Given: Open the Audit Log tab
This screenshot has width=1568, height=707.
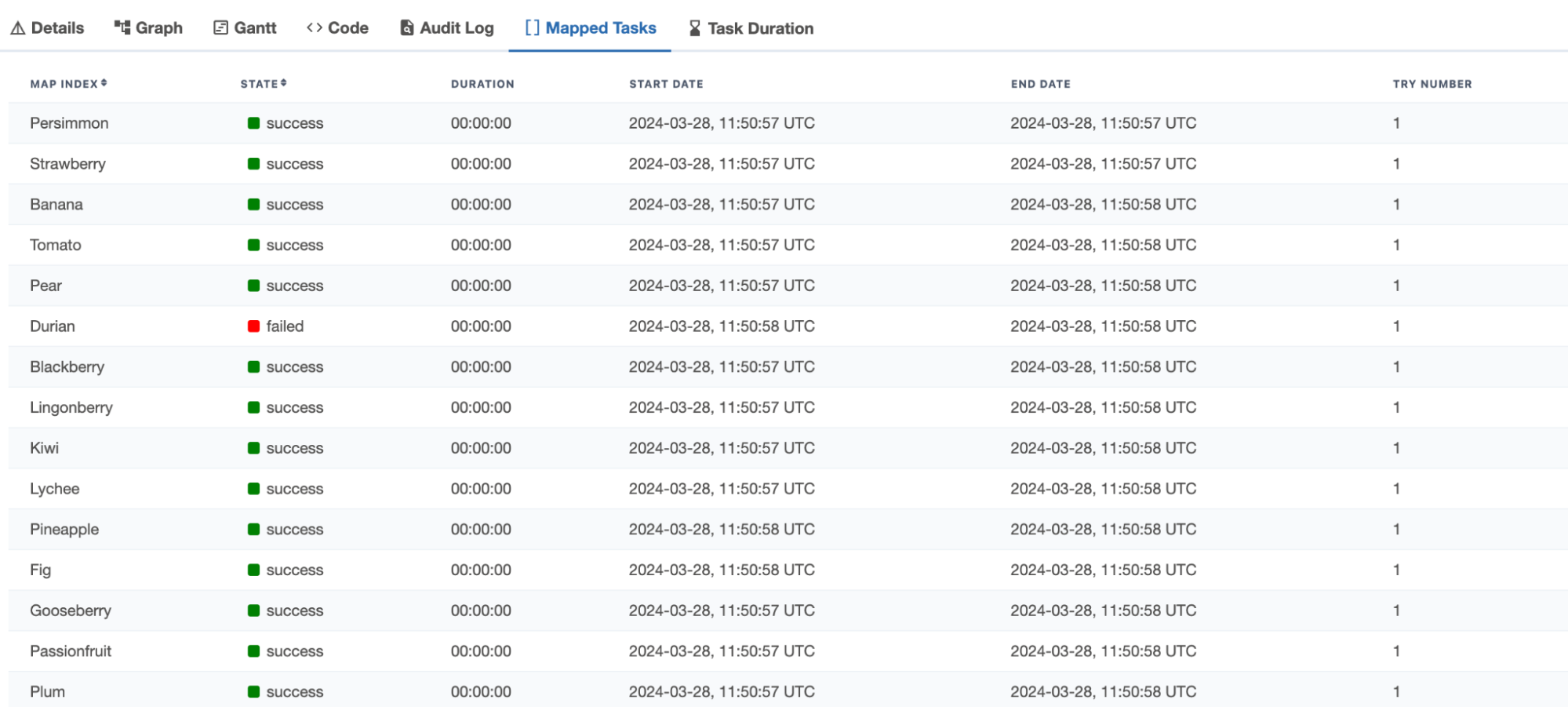Looking at the screenshot, I should (x=456, y=28).
